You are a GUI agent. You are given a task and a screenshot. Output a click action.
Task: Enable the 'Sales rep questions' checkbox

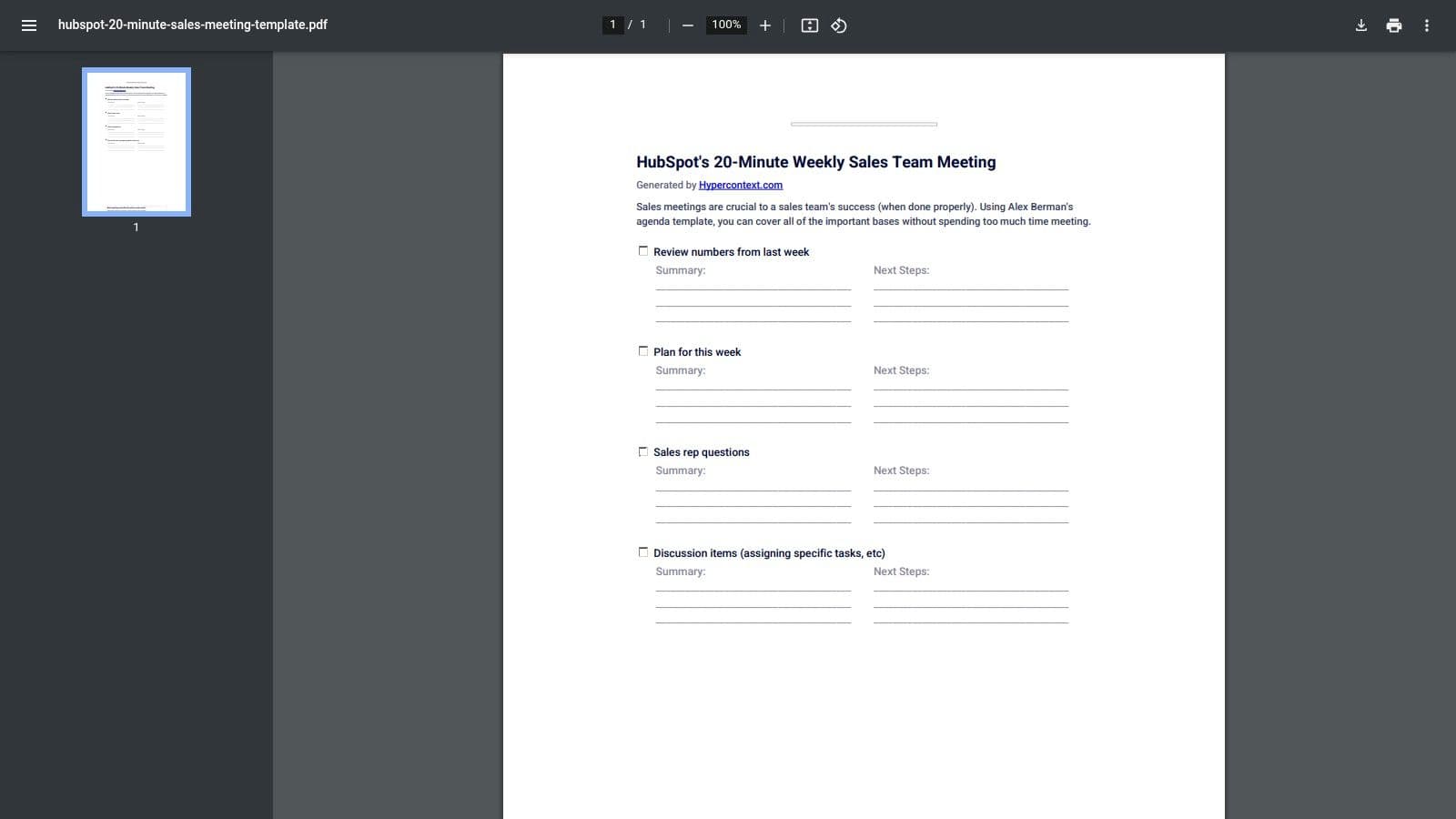coord(643,450)
